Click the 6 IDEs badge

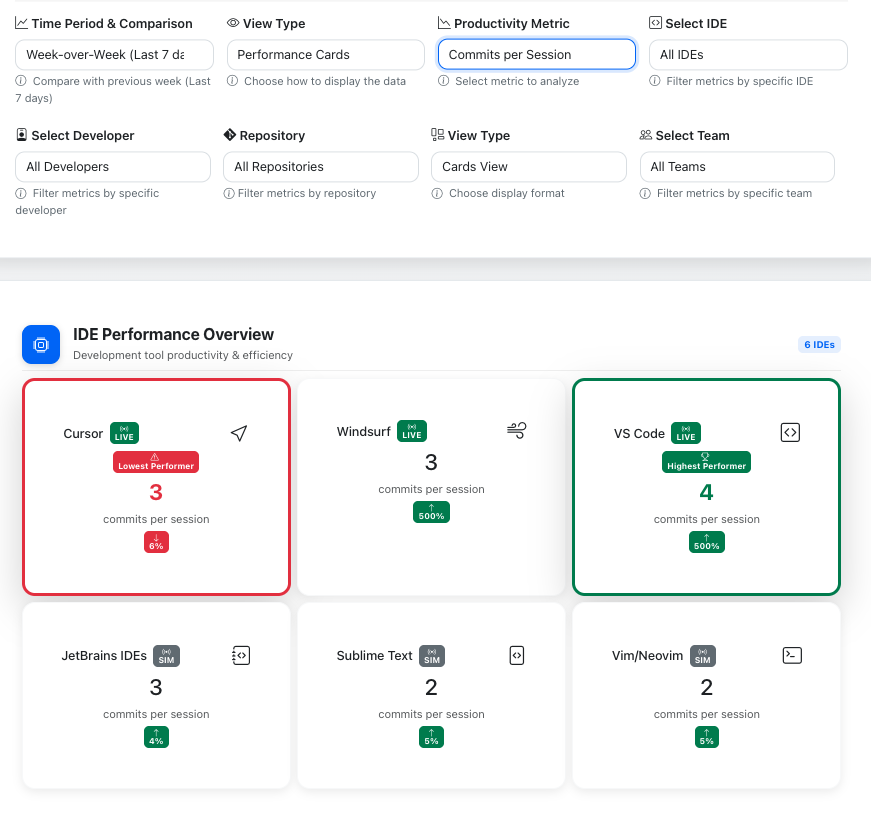point(819,344)
